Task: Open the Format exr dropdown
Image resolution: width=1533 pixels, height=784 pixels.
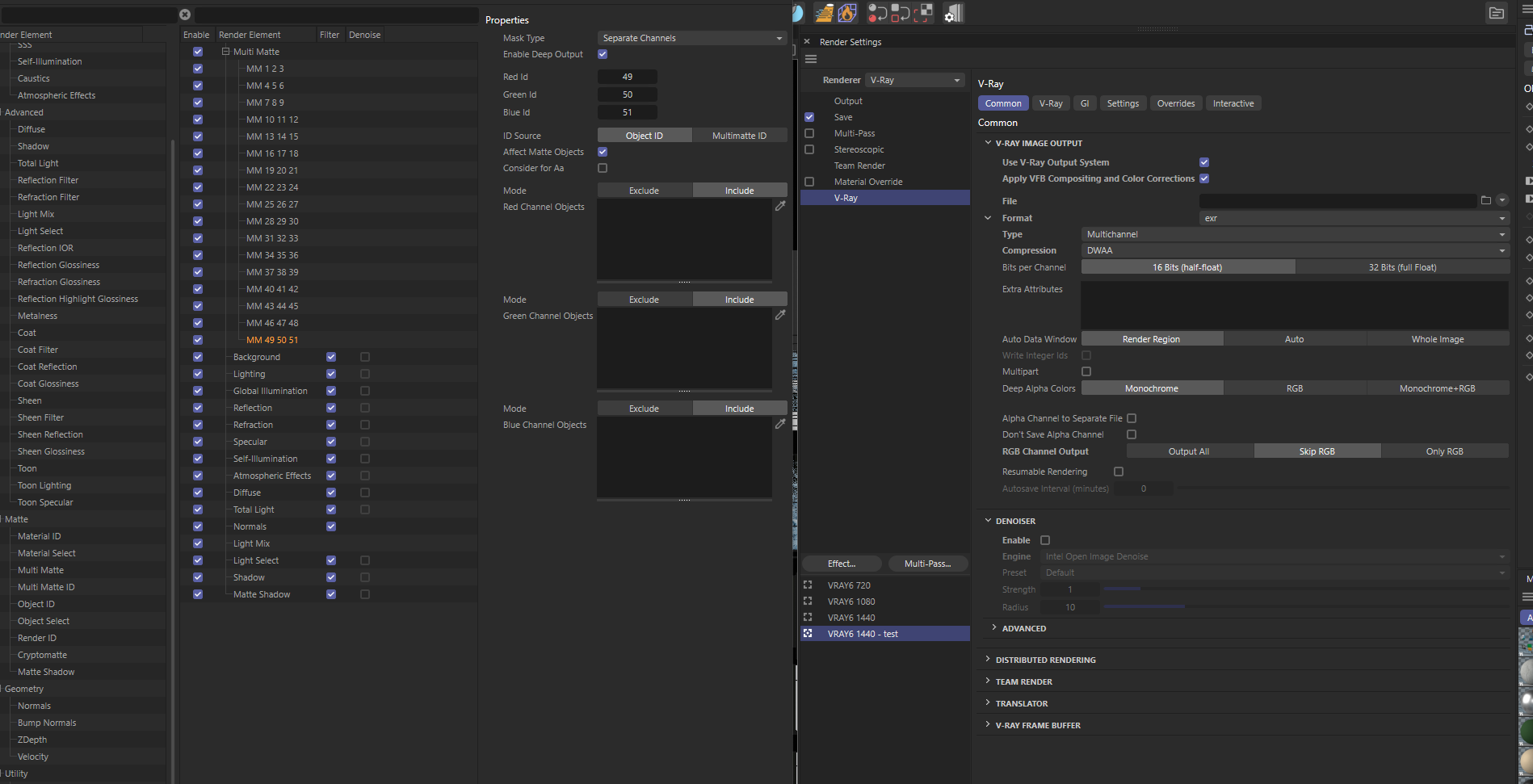Action: 1354,218
